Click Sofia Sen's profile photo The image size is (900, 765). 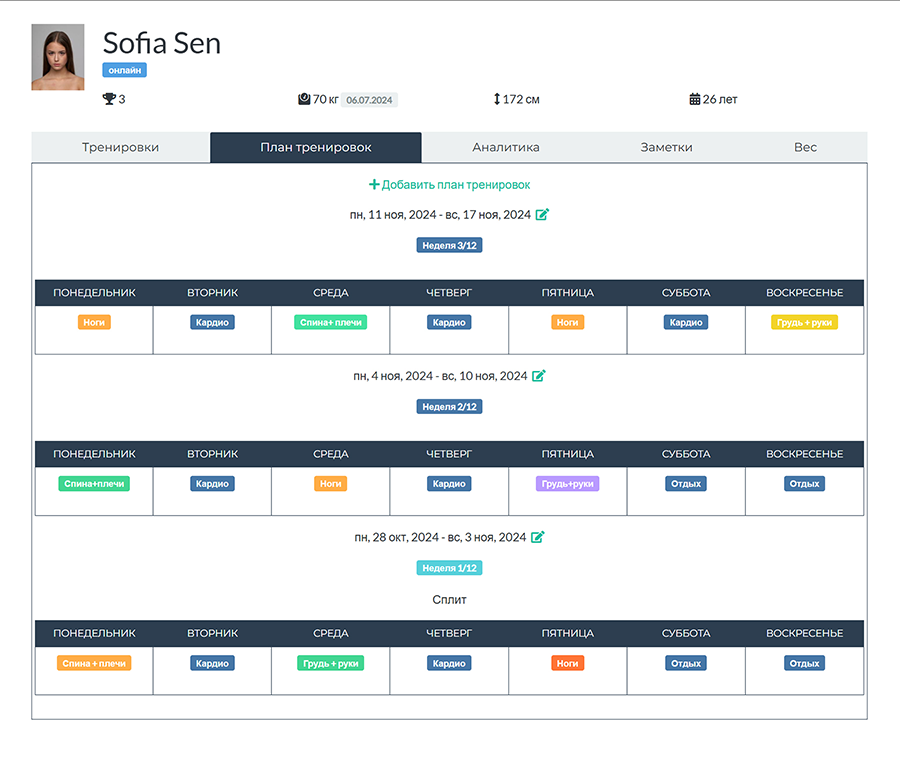(58, 57)
